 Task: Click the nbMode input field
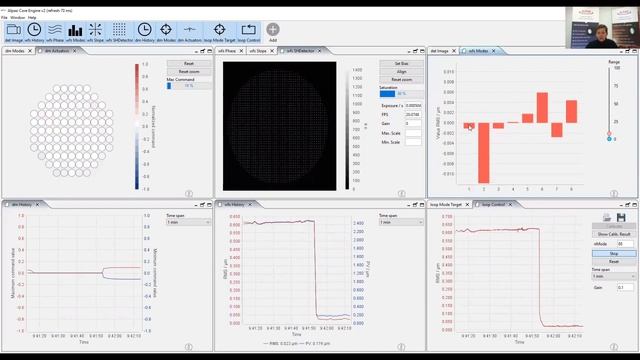click(x=625, y=244)
